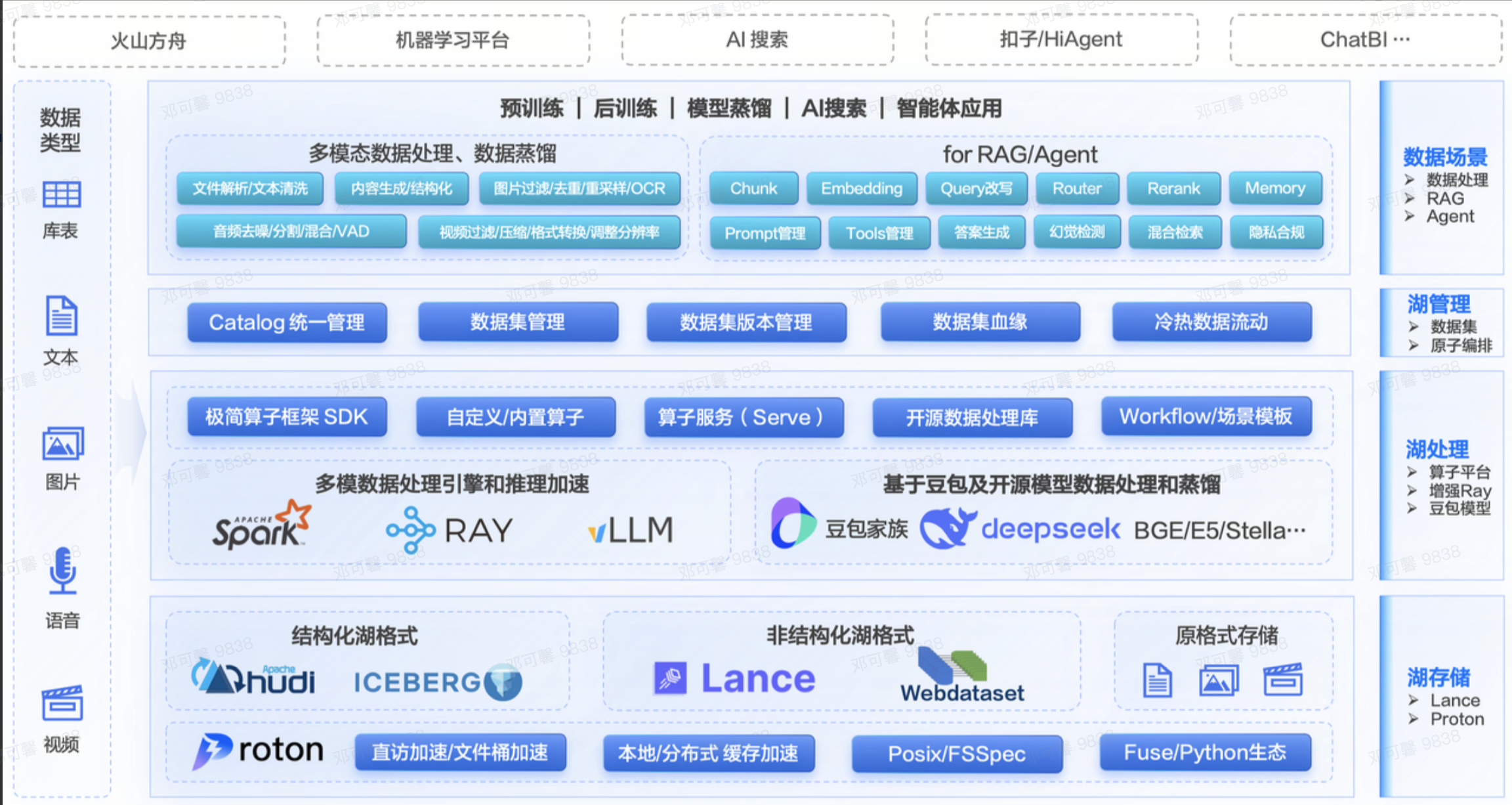The height and width of the screenshot is (805, 1512).
Task: Click the RAY logo
Action: tap(450, 530)
